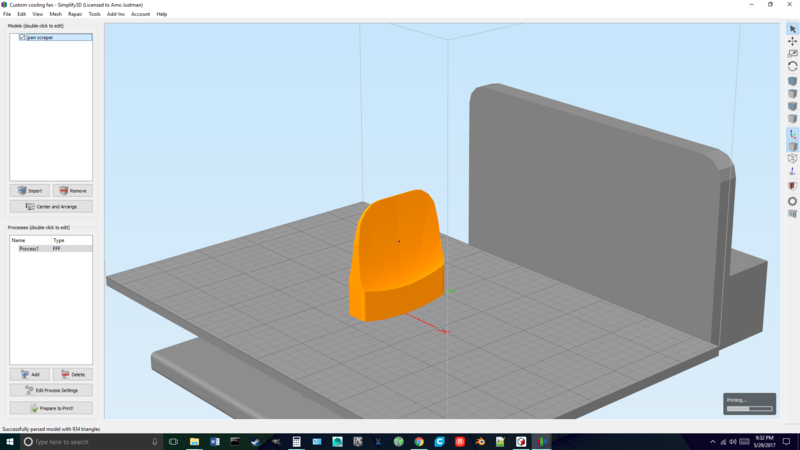The width and height of the screenshot is (800, 450).
Task: Open the Windows Start menu
Action: click(x=10, y=442)
